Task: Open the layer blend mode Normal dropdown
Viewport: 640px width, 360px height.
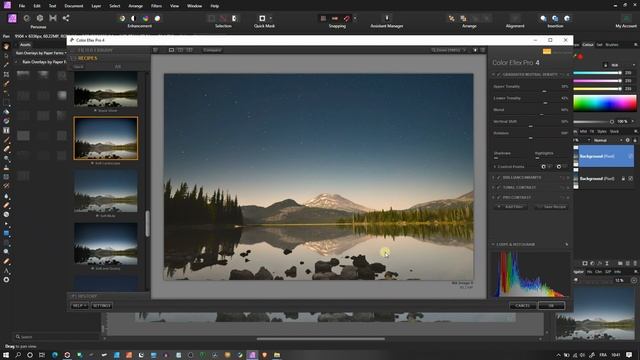Action: tap(607, 140)
